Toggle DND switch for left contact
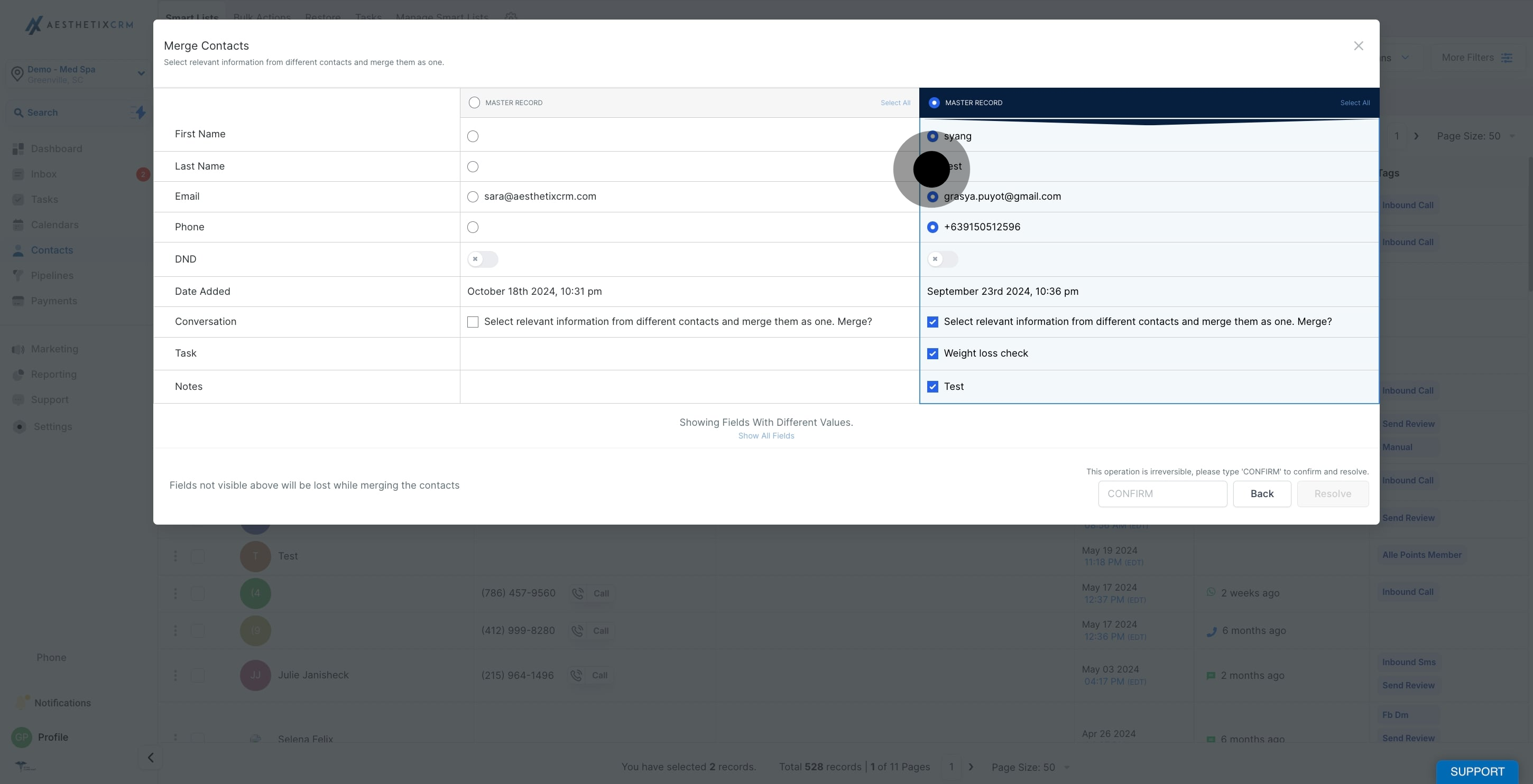 [482, 259]
